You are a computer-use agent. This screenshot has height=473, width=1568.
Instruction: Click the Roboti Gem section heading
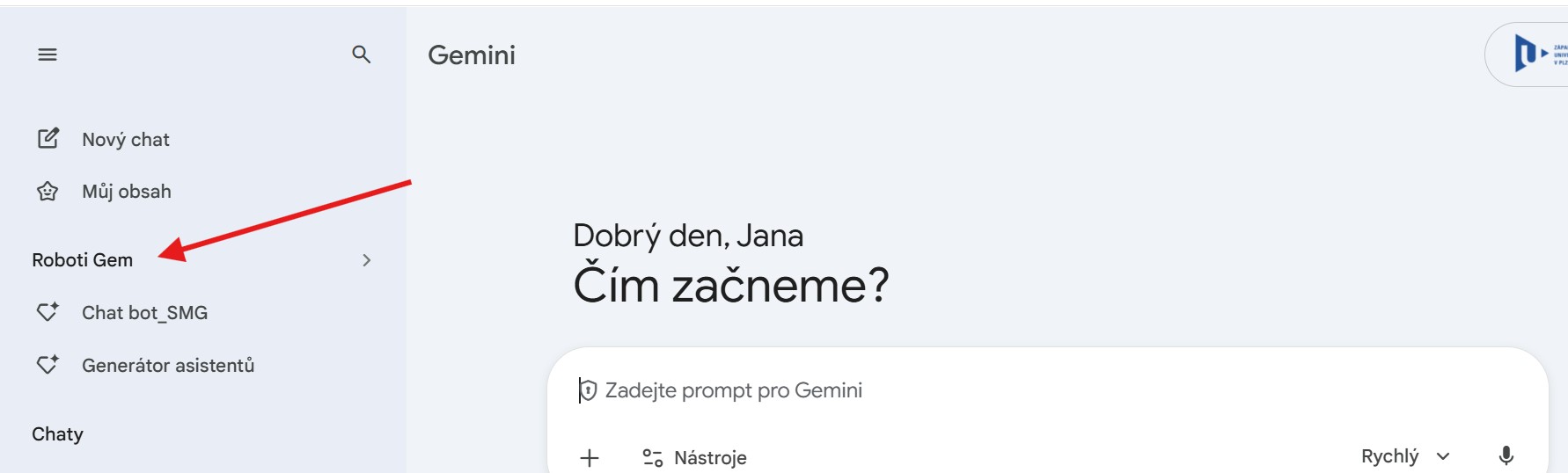pos(83,260)
